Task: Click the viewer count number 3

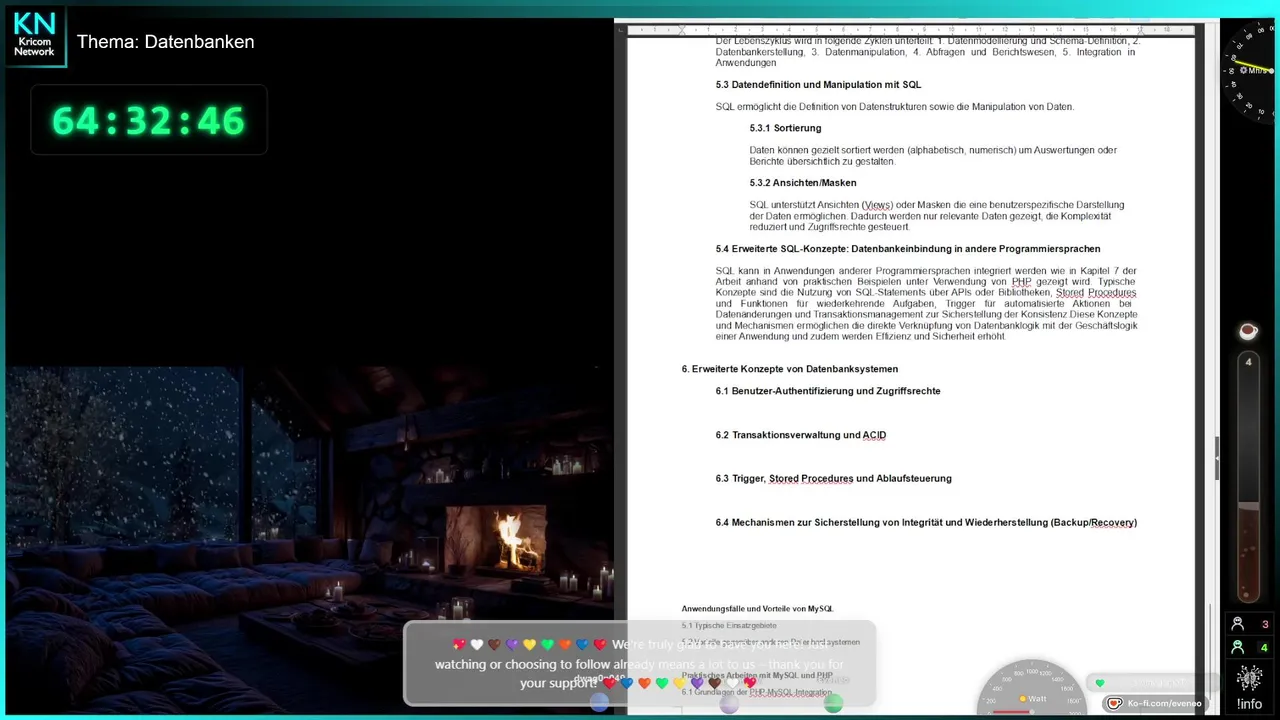Action: pos(1265,625)
